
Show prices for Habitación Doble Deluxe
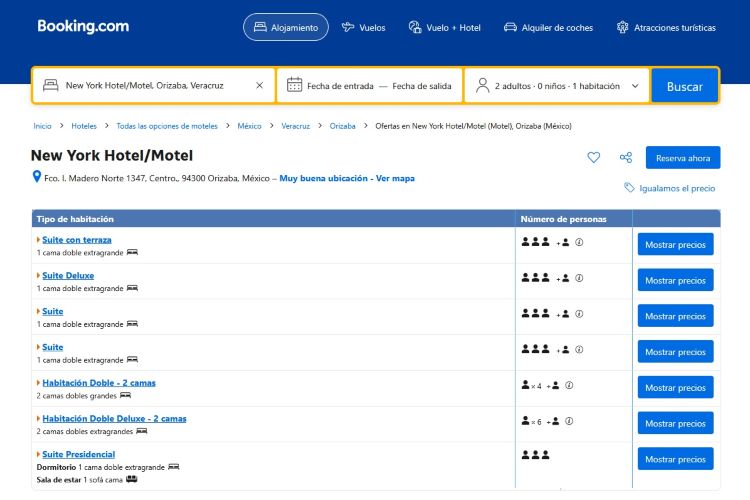(x=675, y=423)
